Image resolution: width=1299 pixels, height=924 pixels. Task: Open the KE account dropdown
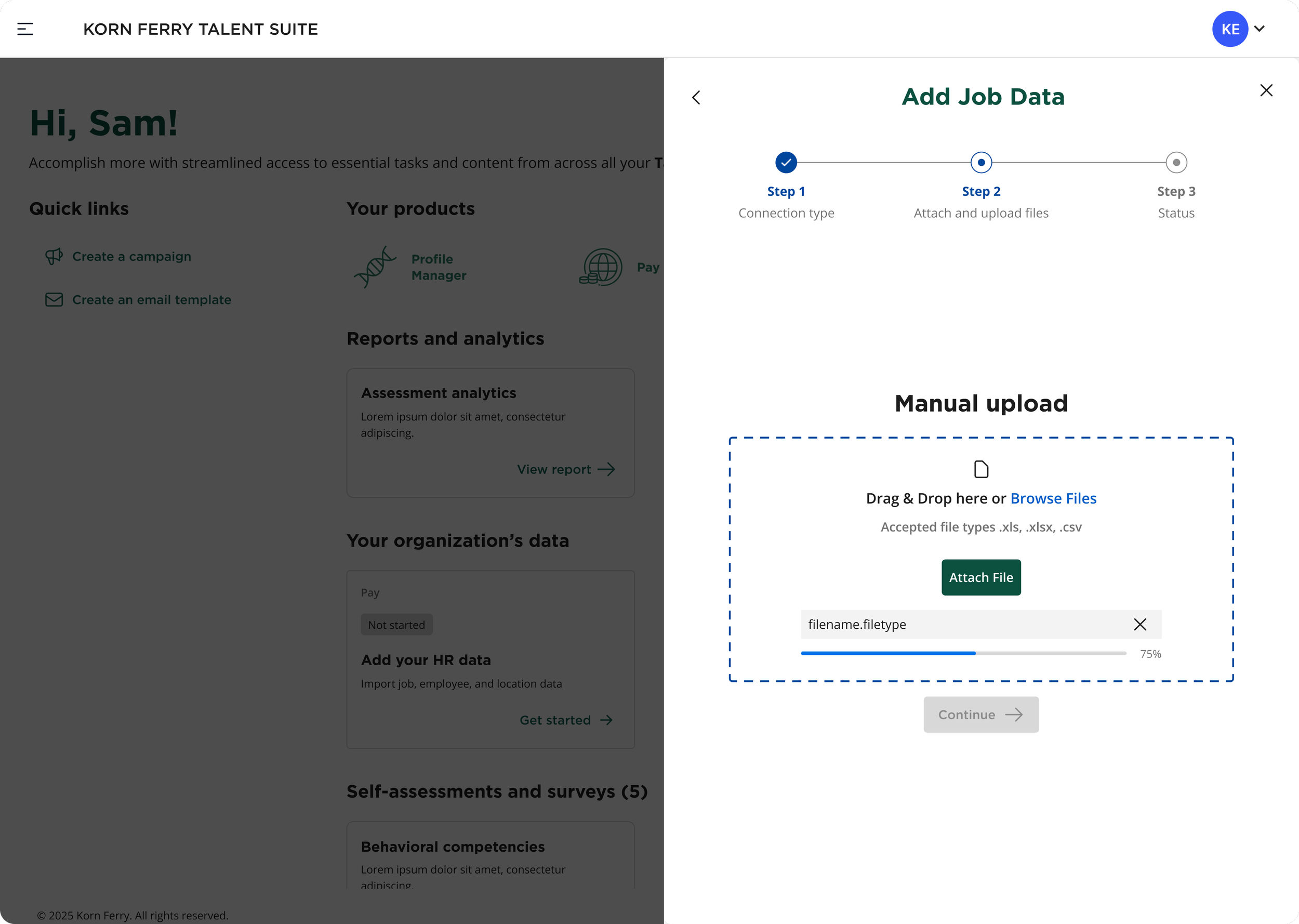1259,29
